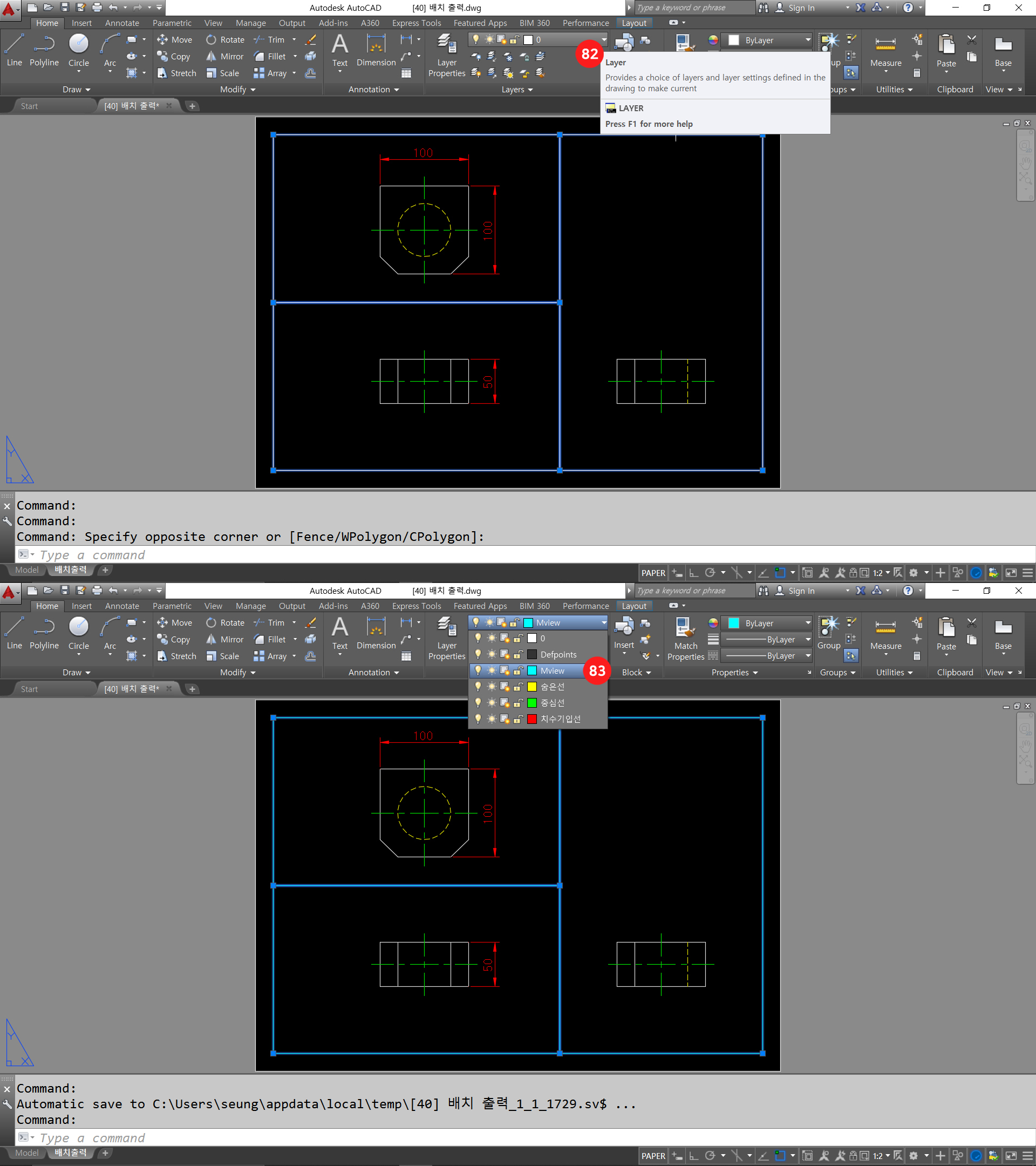Toggle hardware acceleration blue circle in lower status bar
1036x1166 pixels.
pos(976,1156)
